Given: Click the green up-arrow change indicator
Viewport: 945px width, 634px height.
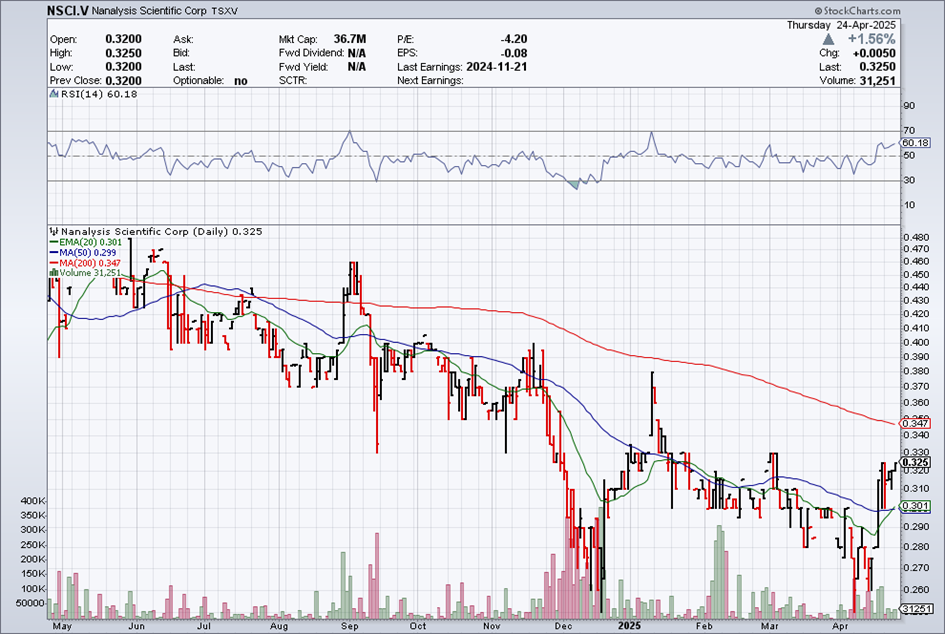Looking at the screenshot, I should tap(828, 39).
